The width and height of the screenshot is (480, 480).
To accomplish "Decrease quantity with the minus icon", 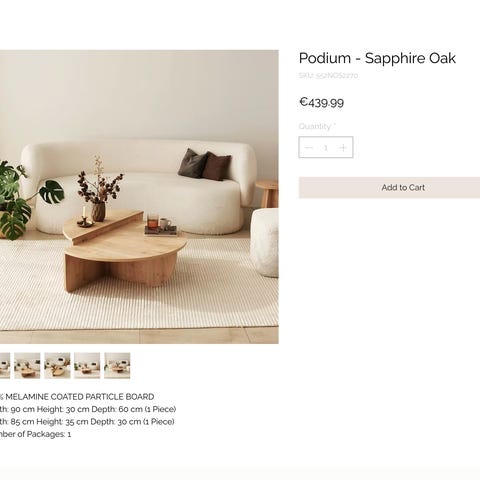I will tap(309, 147).
